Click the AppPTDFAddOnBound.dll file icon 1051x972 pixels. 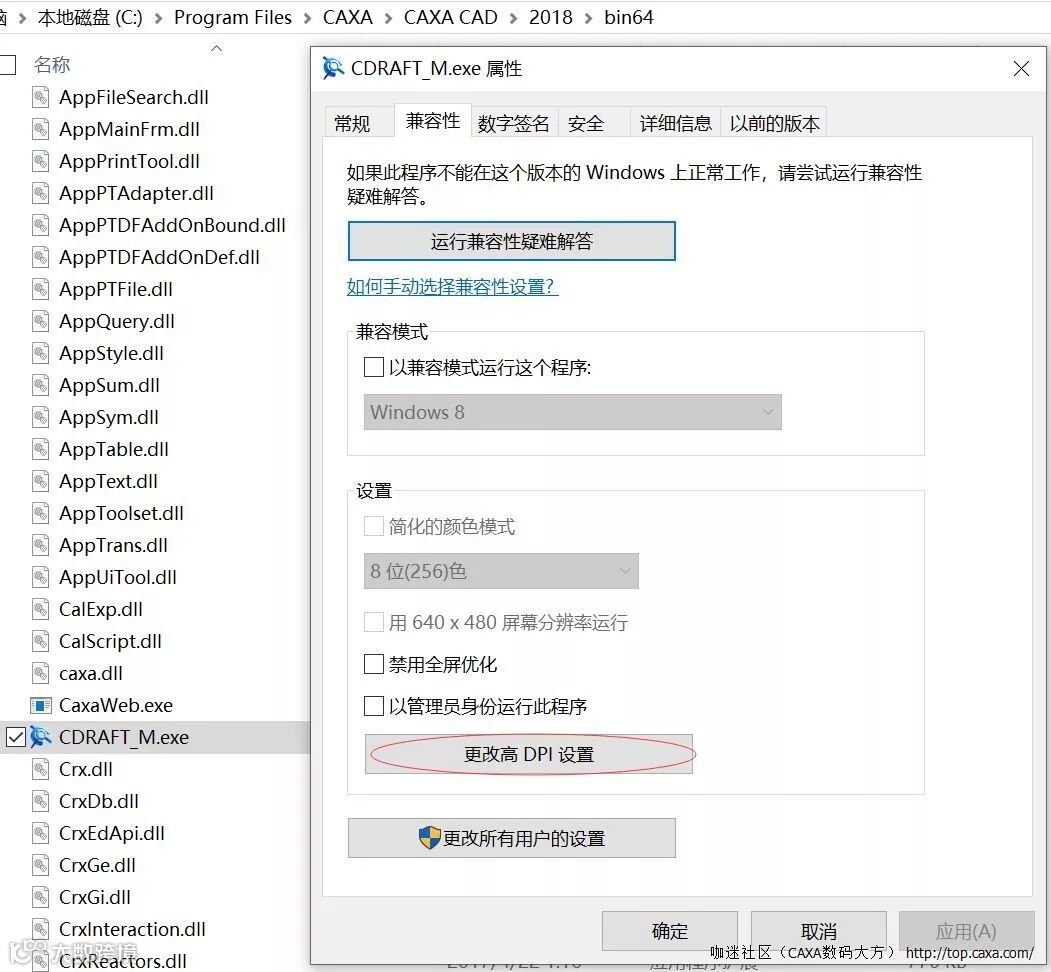pyautogui.click(x=41, y=225)
